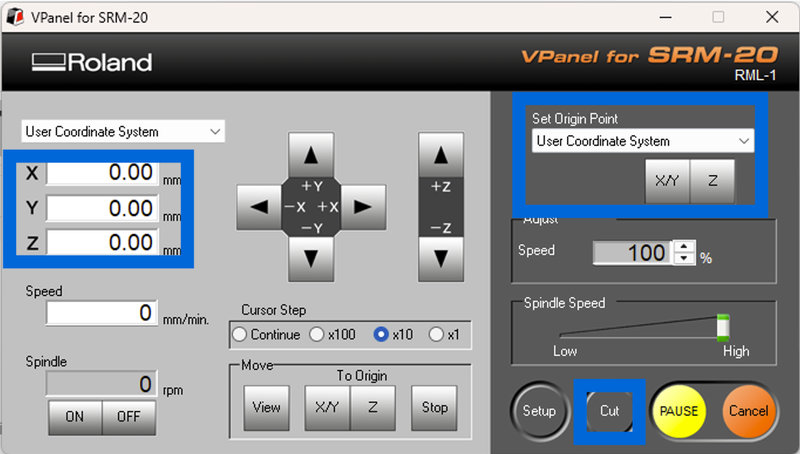Open the Setup dialog
Viewport: 800px width, 454px height.
(539, 411)
